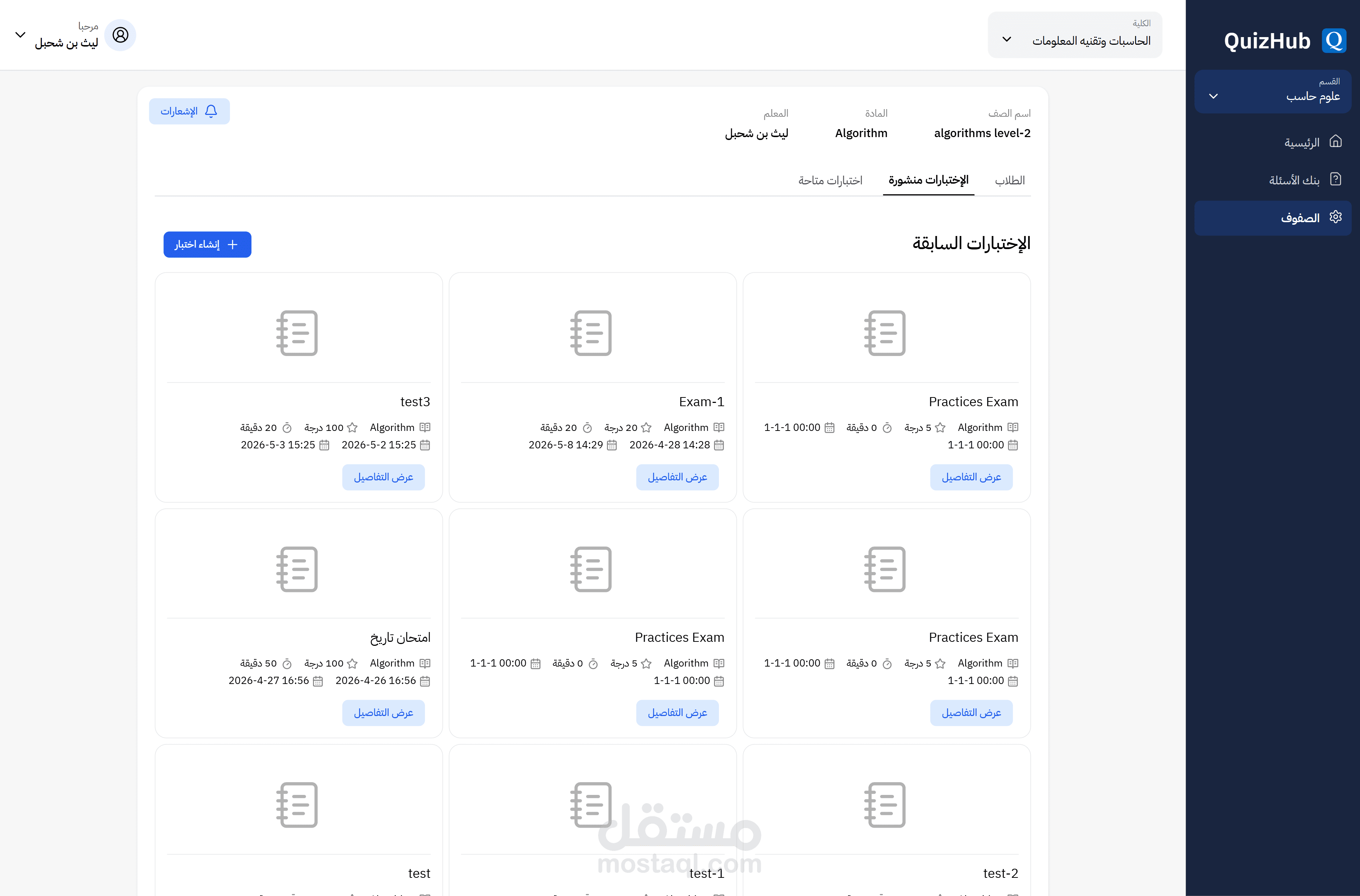Click timer icon beside 20 دقيقة on Exam-1
The image size is (1360, 896).
tap(587, 428)
